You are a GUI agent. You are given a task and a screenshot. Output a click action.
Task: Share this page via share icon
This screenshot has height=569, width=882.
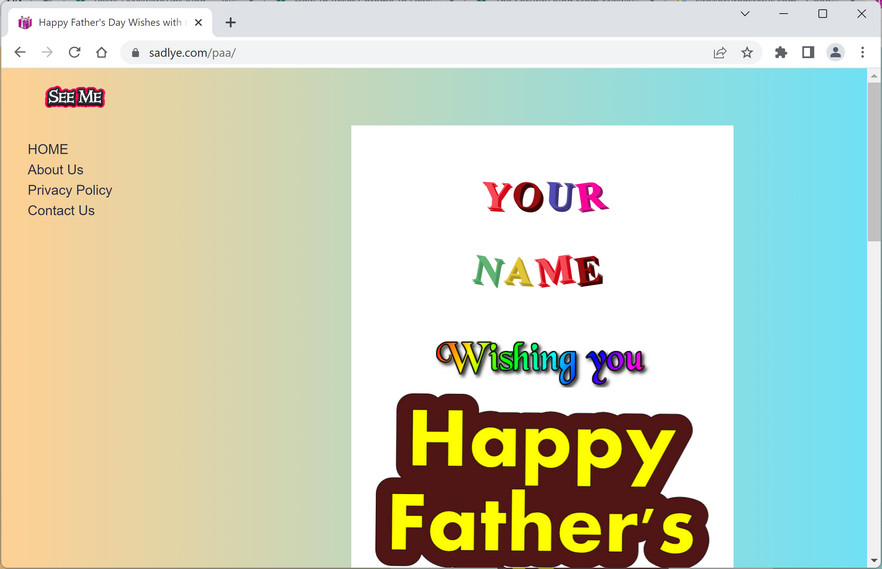(719, 52)
